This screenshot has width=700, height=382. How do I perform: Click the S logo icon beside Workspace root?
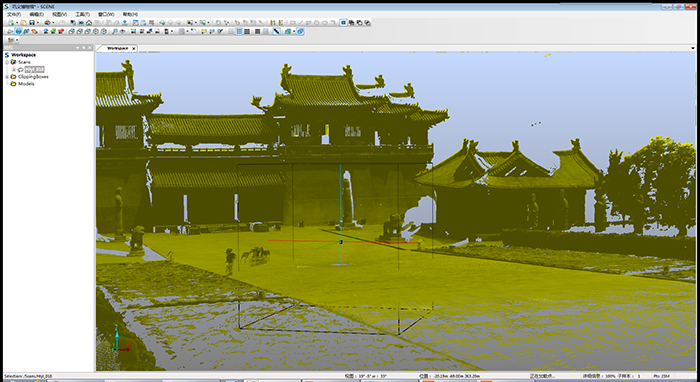(7, 55)
